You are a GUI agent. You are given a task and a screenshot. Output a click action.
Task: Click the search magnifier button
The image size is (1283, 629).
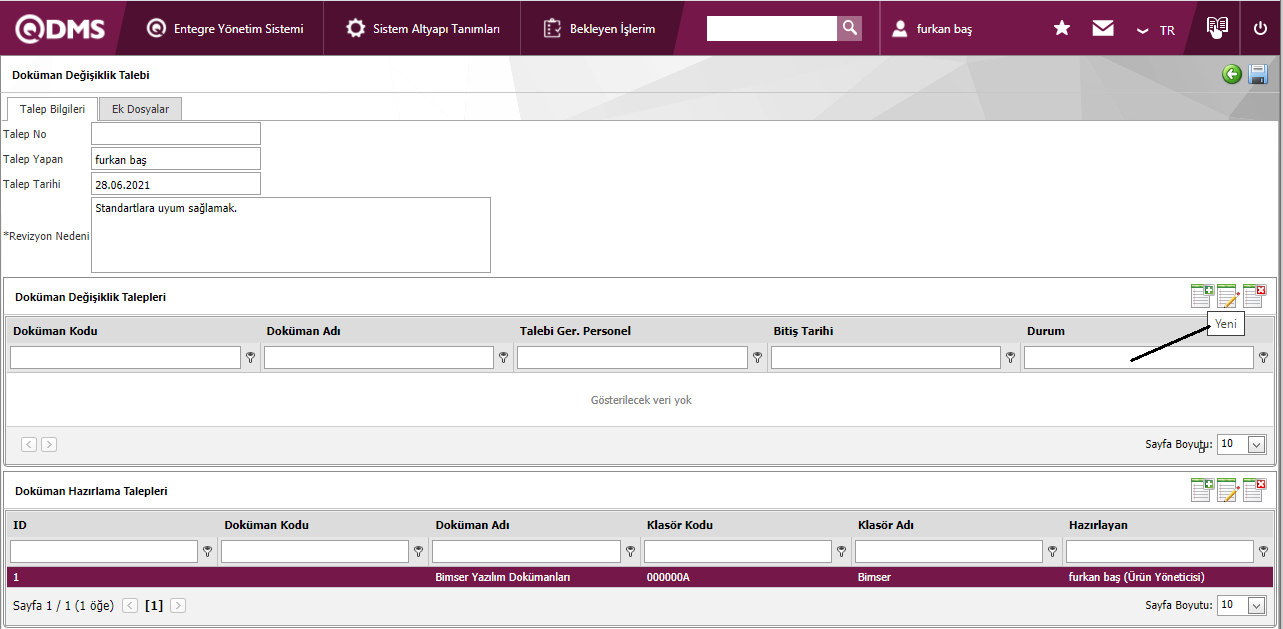[x=849, y=28]
